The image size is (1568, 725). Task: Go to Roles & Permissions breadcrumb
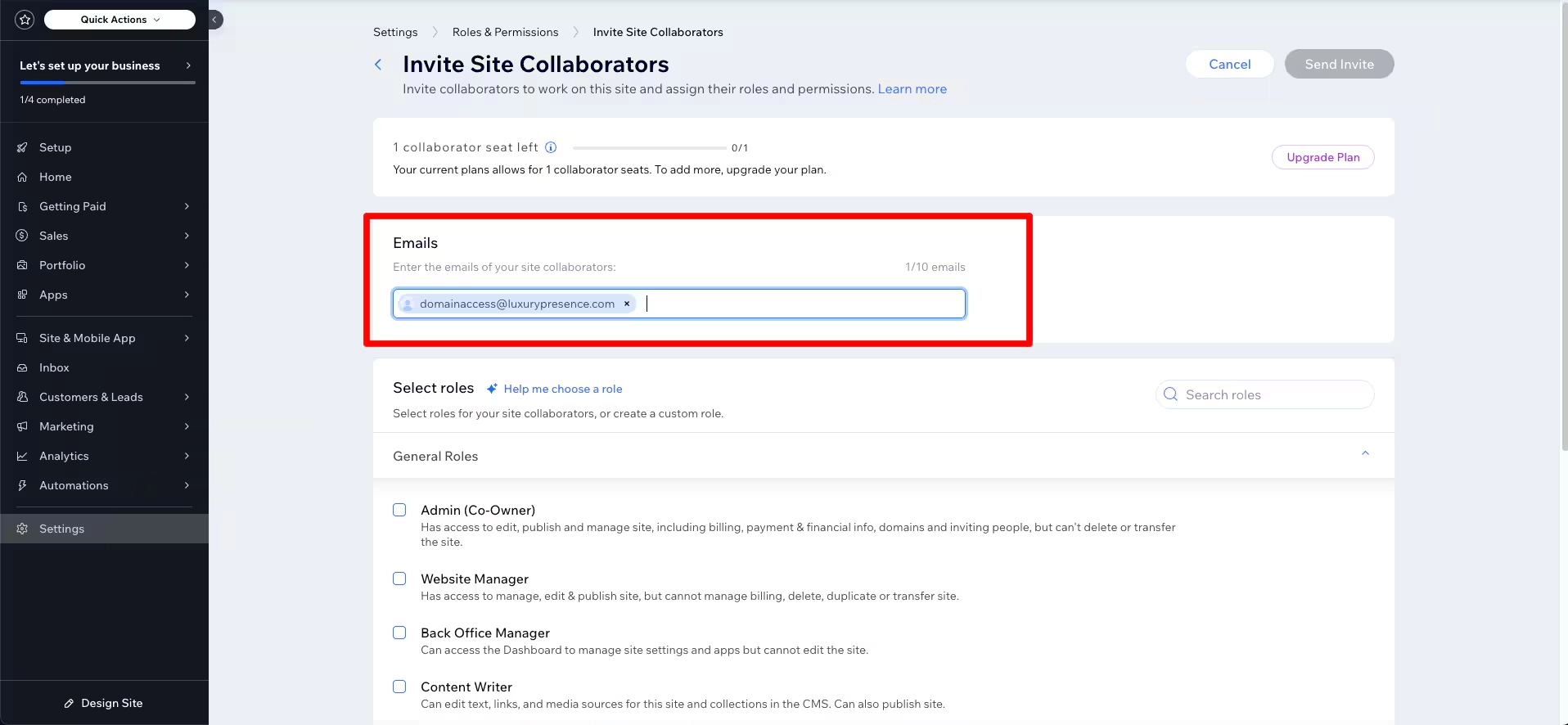pos(505,32)
